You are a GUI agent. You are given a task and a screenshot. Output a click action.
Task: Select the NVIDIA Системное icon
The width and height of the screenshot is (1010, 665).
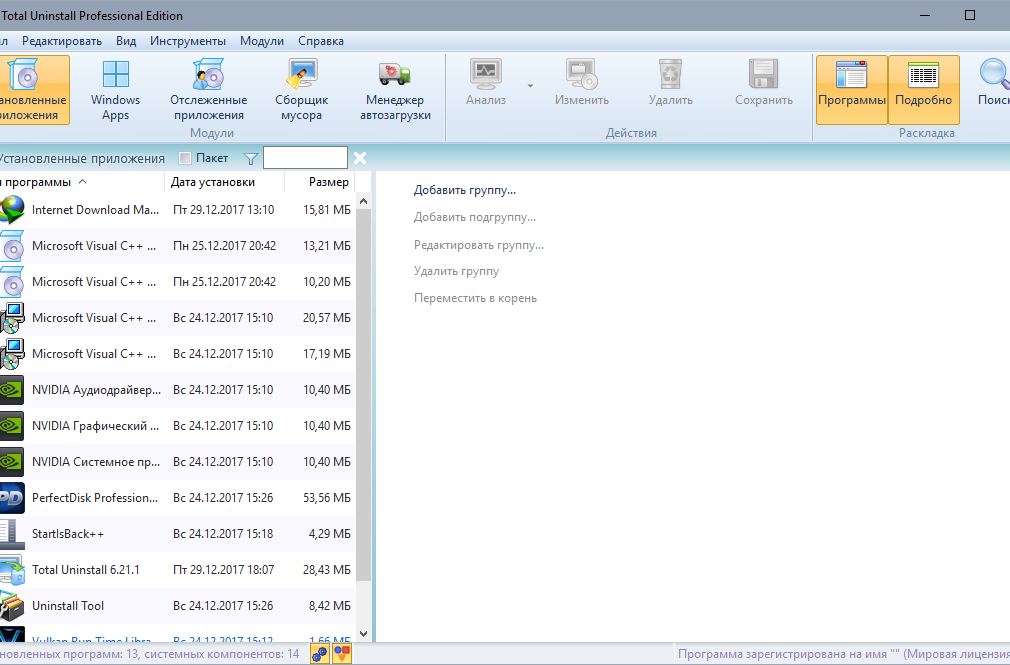point(12,462)
